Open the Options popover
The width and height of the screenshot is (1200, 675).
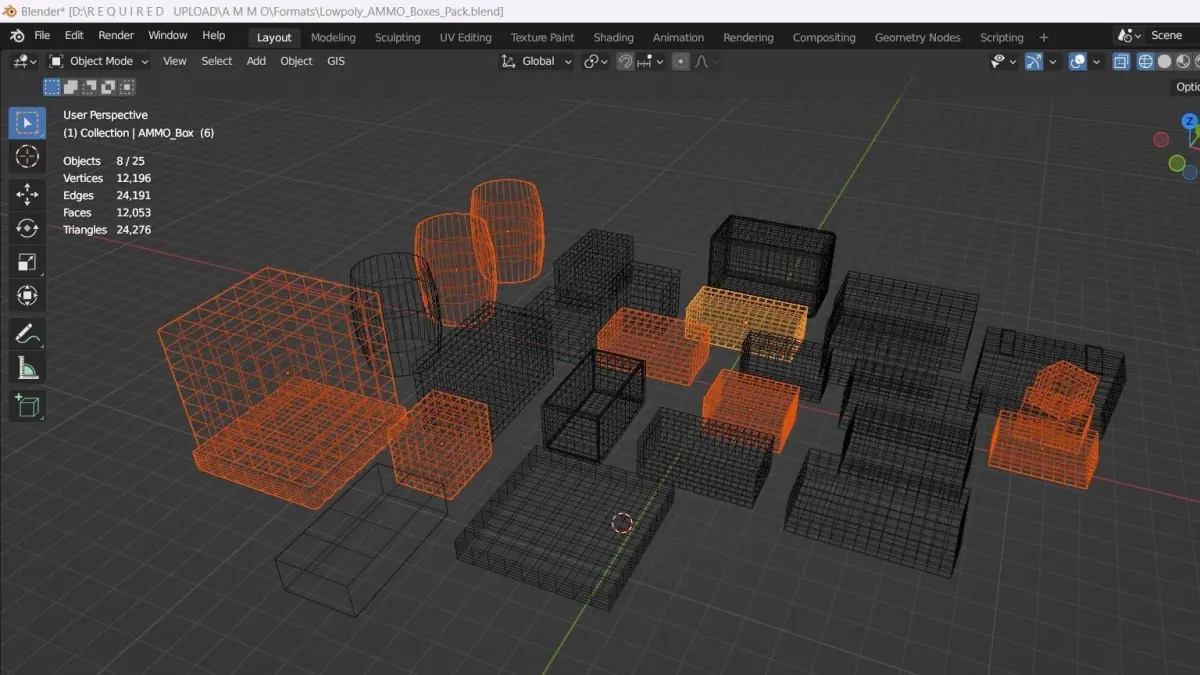tap(1187, 87)
